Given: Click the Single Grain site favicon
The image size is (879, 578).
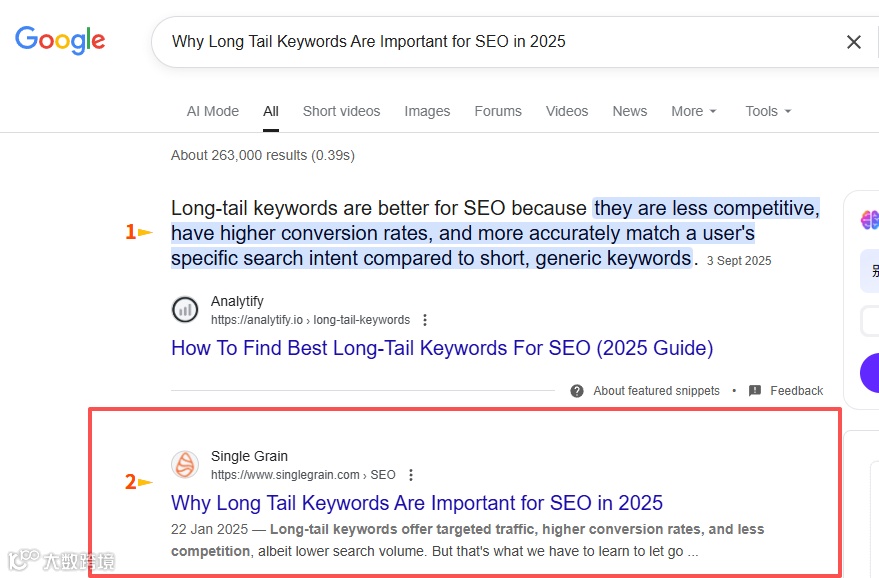Looking at the screenshot, I should pos(185,465).
